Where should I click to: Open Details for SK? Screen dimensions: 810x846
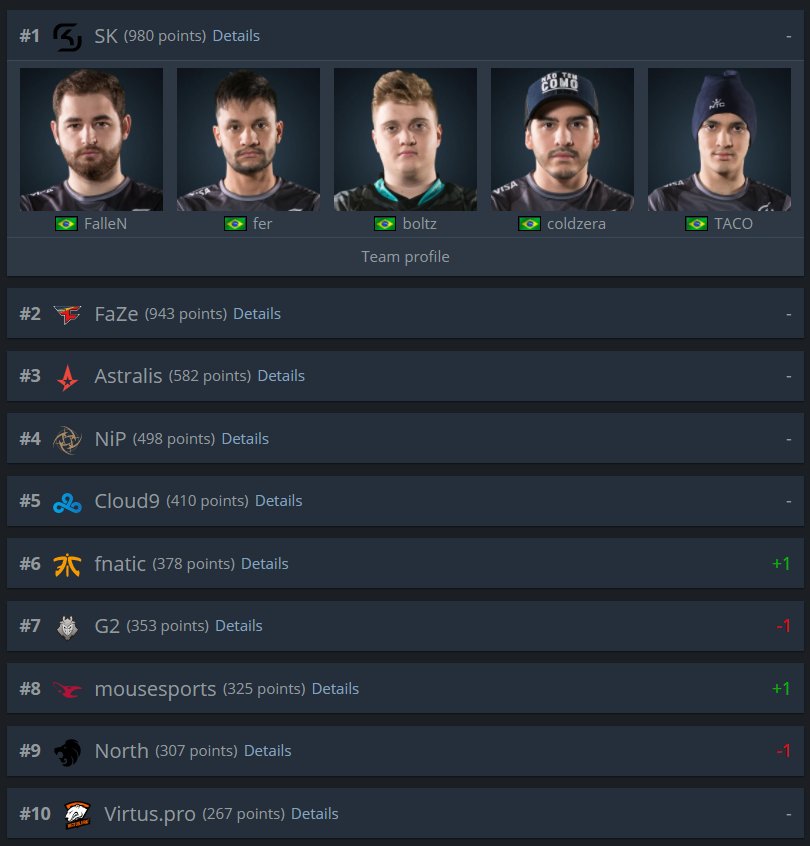tap(236, 36)
